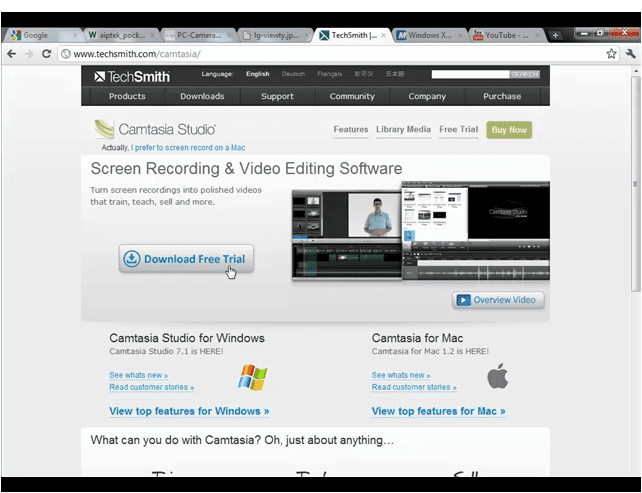Image resolution: width=642 pixels, height=493 pixels.
Task: Click the browser back arrow
Action: (11, 54)
